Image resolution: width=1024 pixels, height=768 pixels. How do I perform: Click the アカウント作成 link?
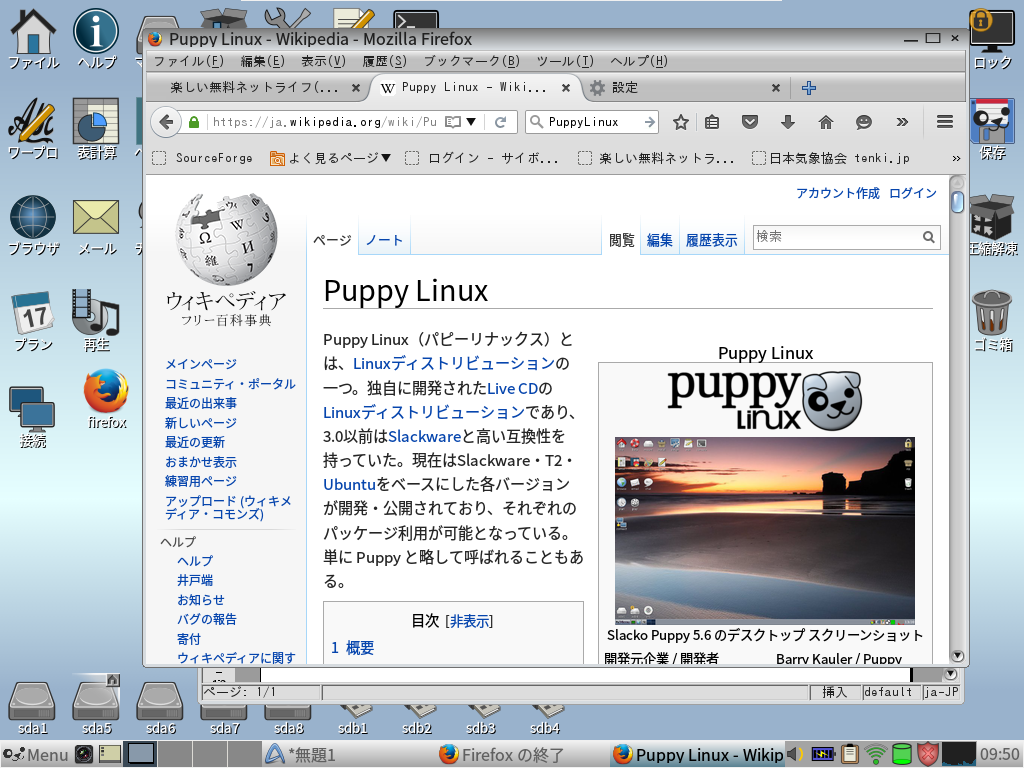pos(838,193)
